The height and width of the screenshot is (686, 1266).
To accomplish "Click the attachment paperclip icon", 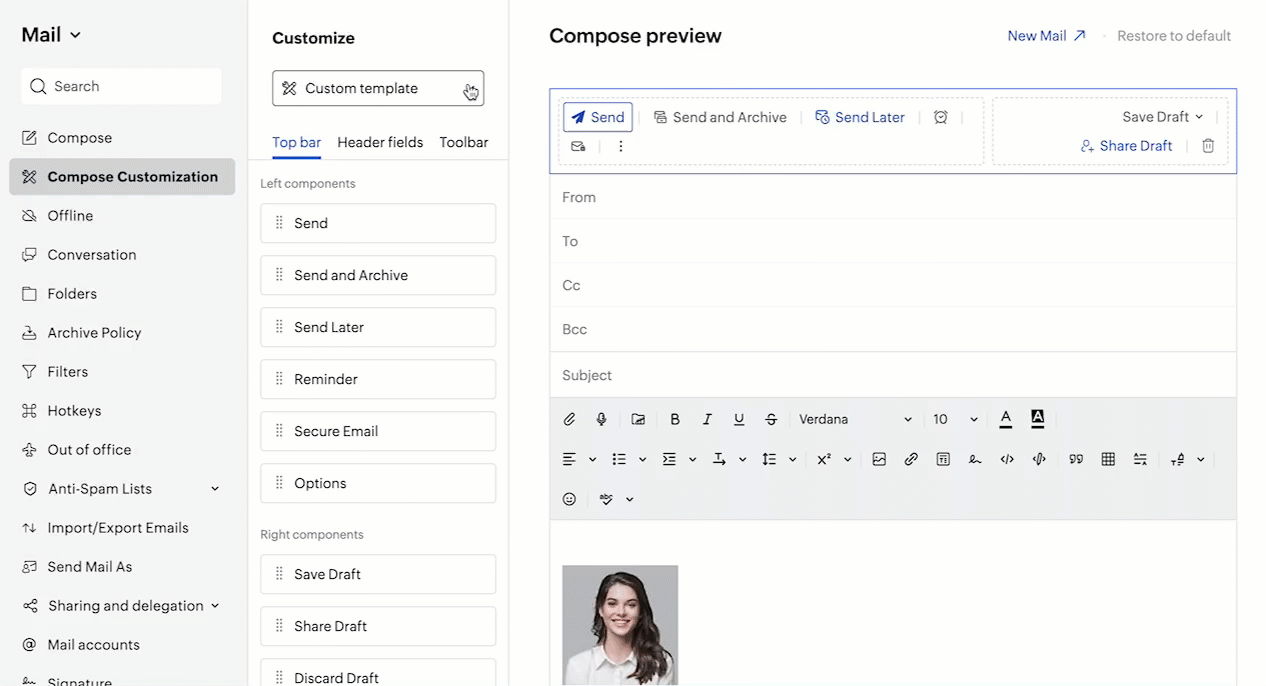I will (569, 420).
